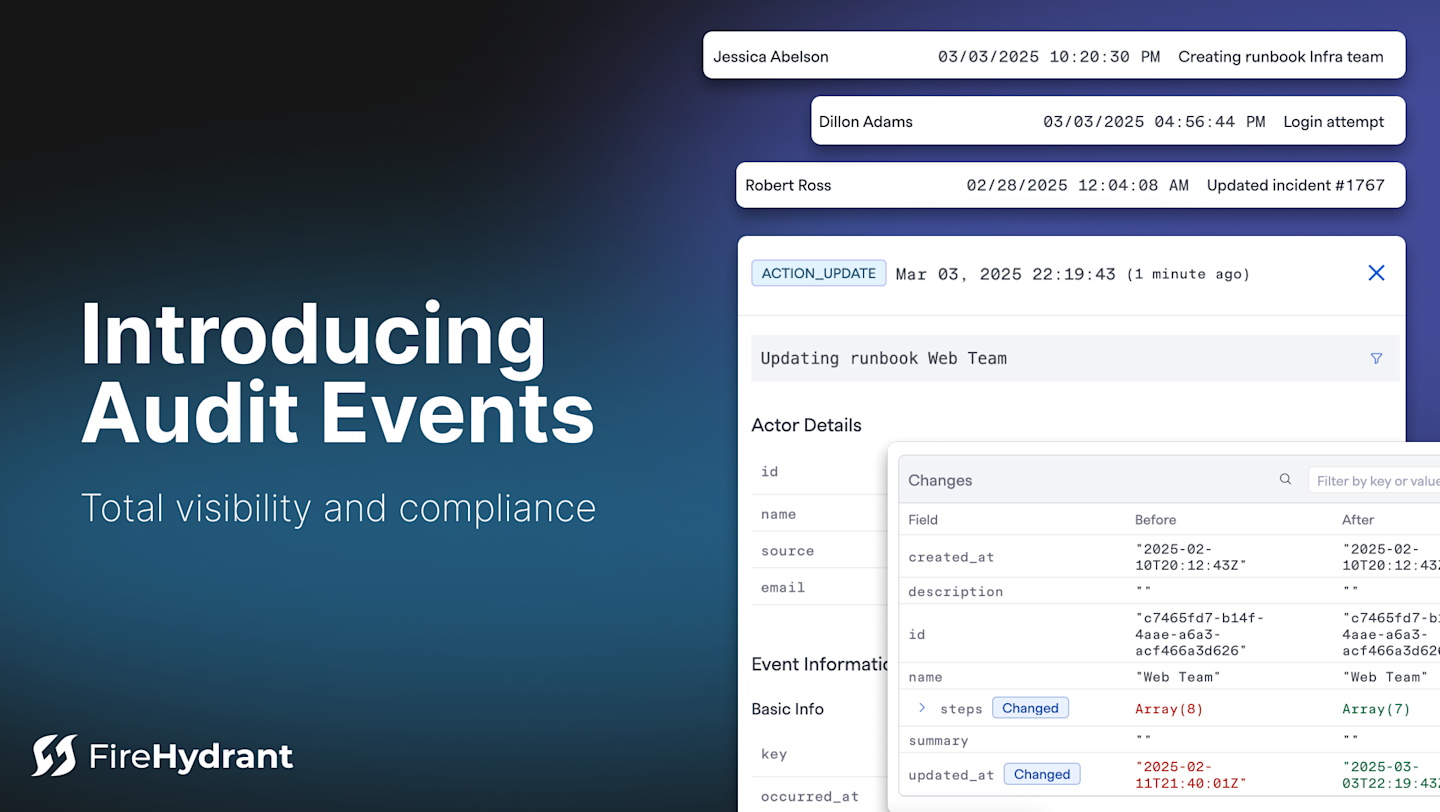Click the occurred_at row under Basic Info

tap(819, 796)
